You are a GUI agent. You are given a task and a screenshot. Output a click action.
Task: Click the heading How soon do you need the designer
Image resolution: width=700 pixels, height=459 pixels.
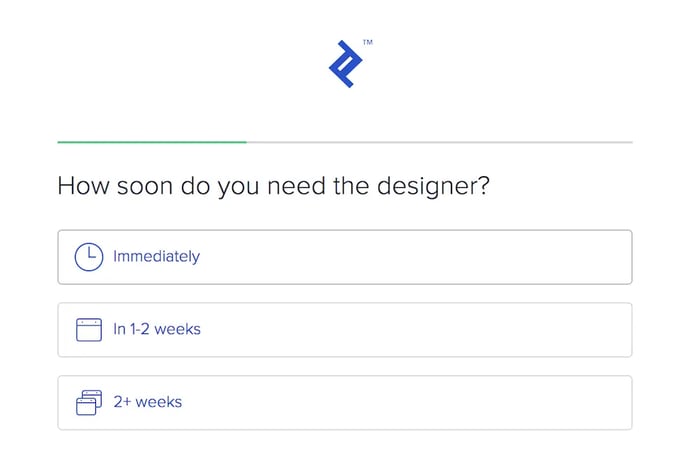(x=273, y=186)
